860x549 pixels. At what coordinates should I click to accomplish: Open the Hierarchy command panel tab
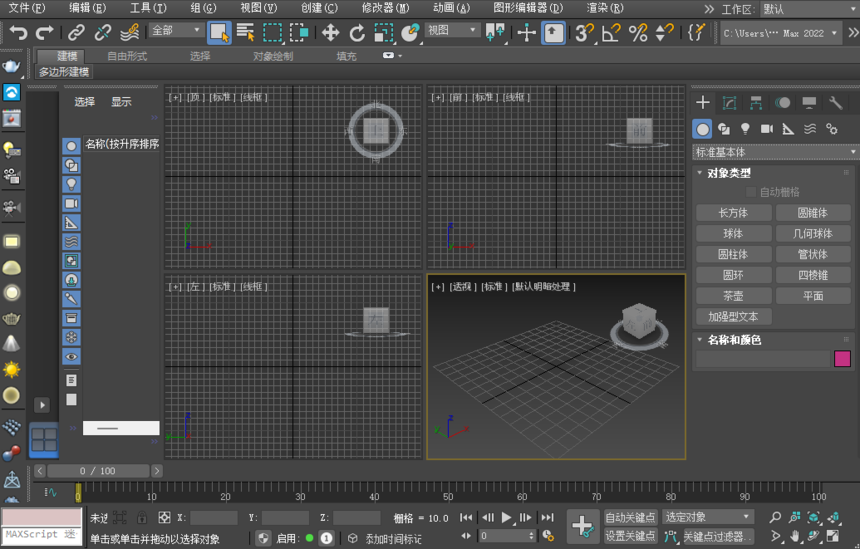coord(756,103)
